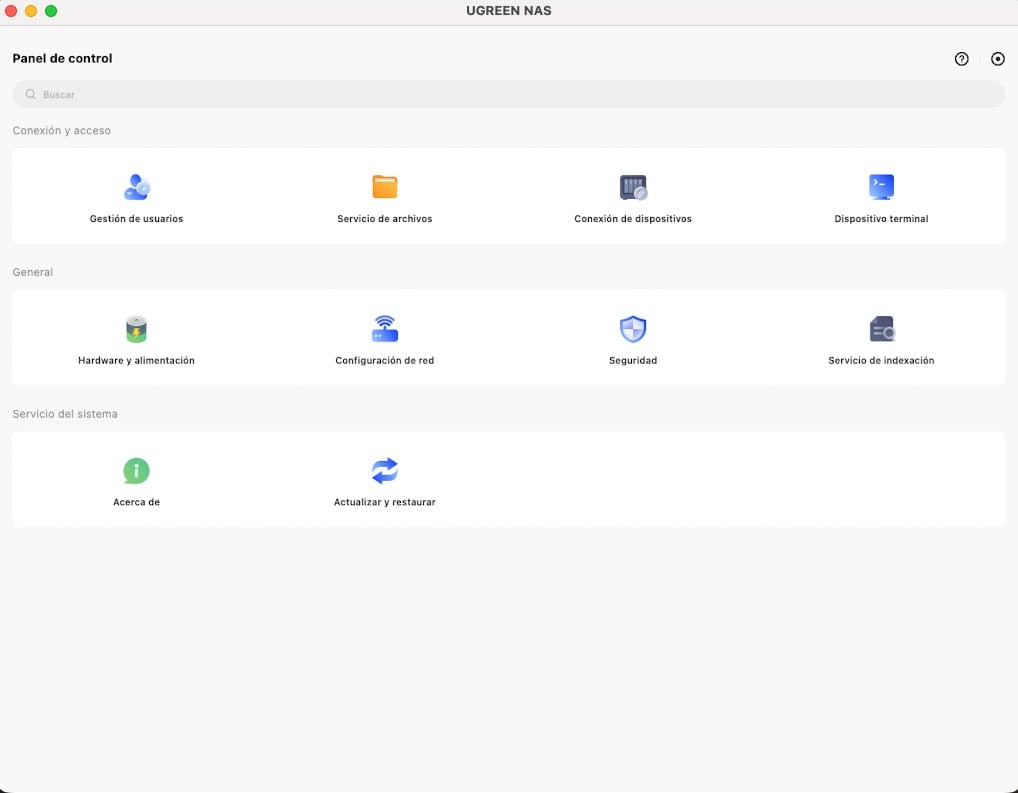Open the Seguridad shield icon
Screen dimensions: 1018x793
633,329
